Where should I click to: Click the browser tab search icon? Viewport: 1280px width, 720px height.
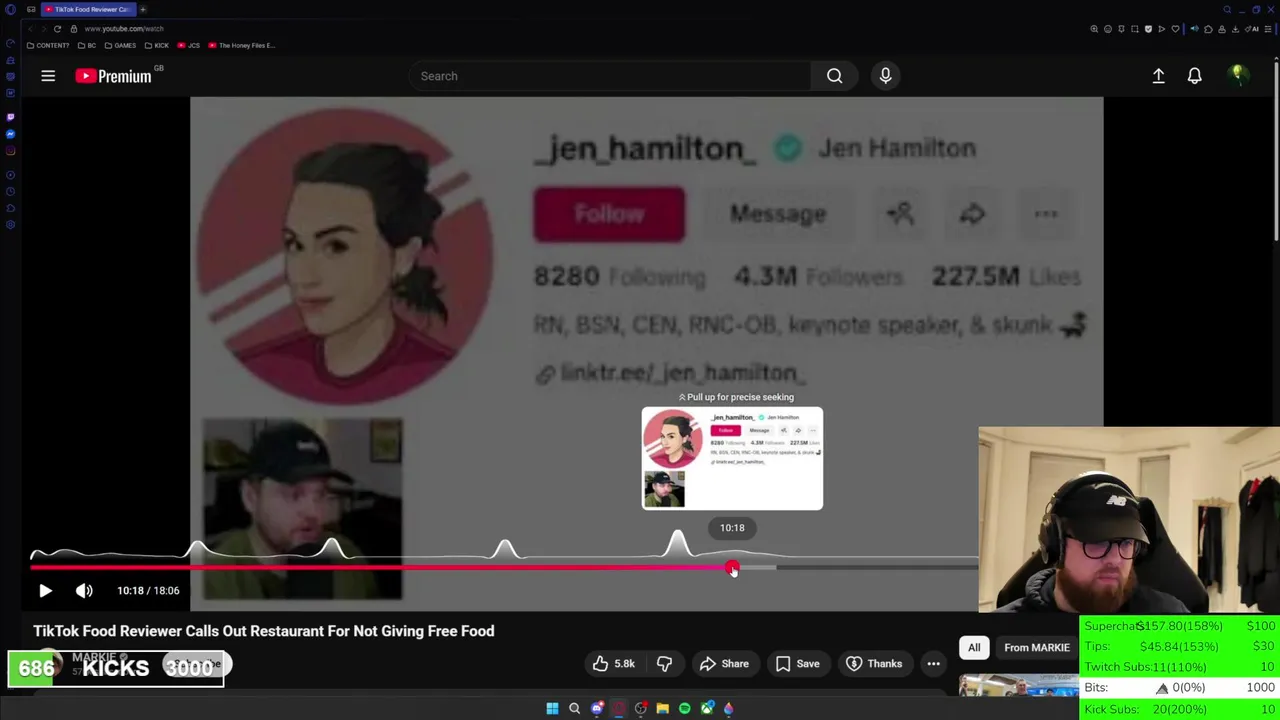(x=1227, y=9)
